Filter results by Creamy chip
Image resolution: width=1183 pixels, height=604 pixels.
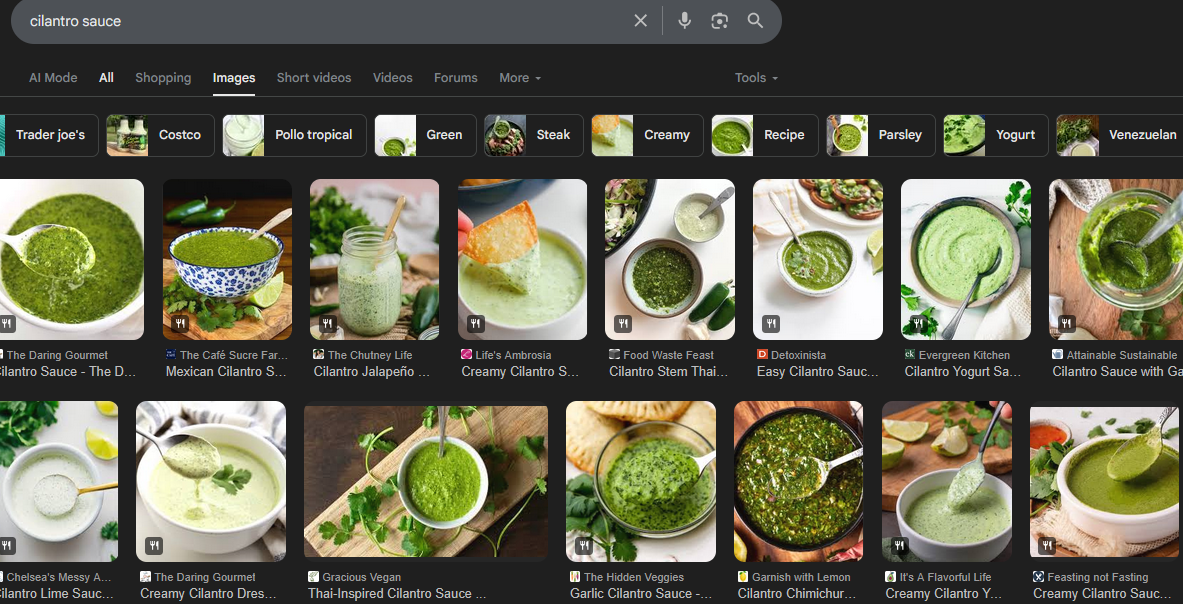tap(646, 135)
